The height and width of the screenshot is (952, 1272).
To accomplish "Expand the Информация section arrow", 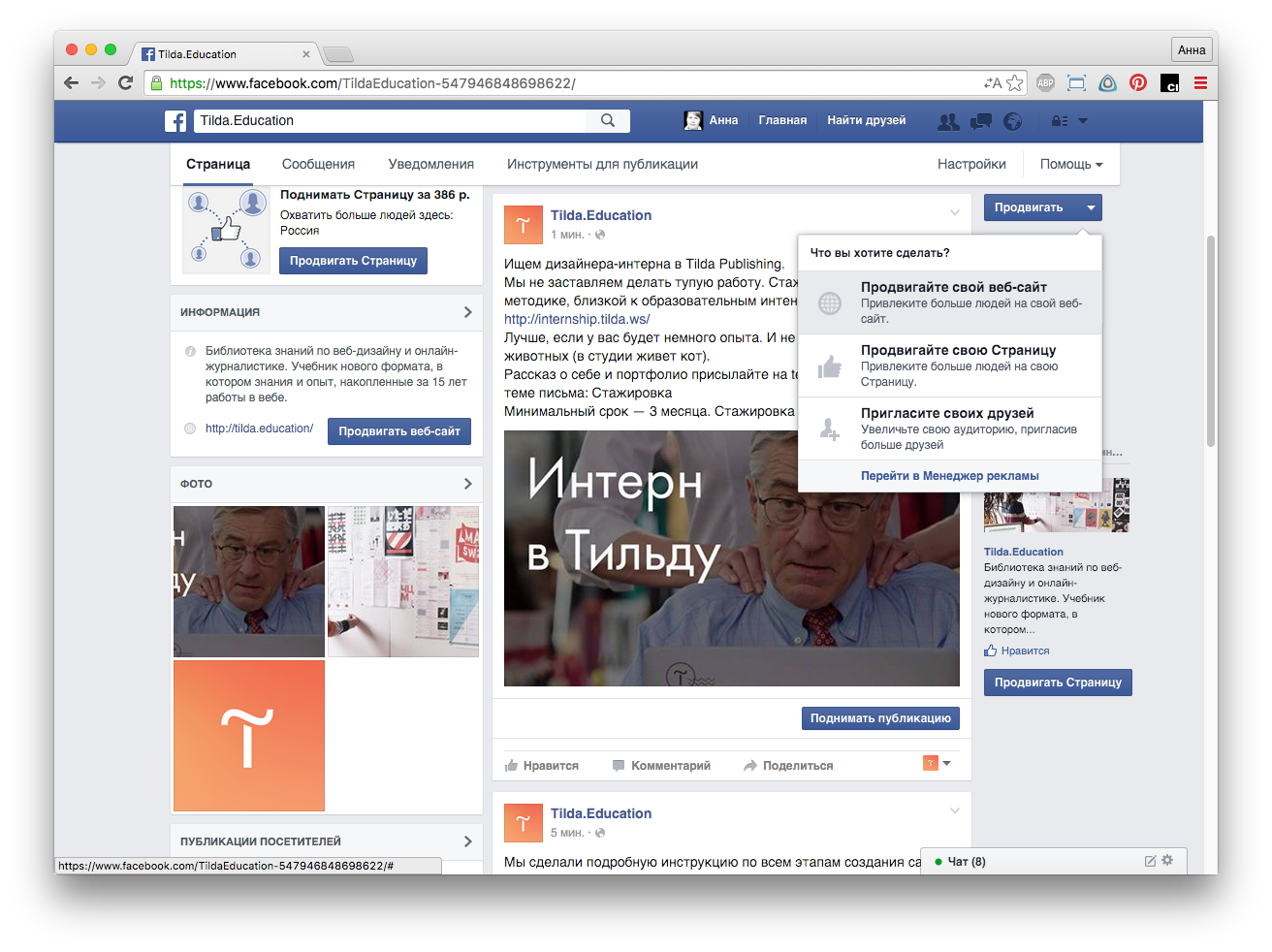I will tap(467, 312).
